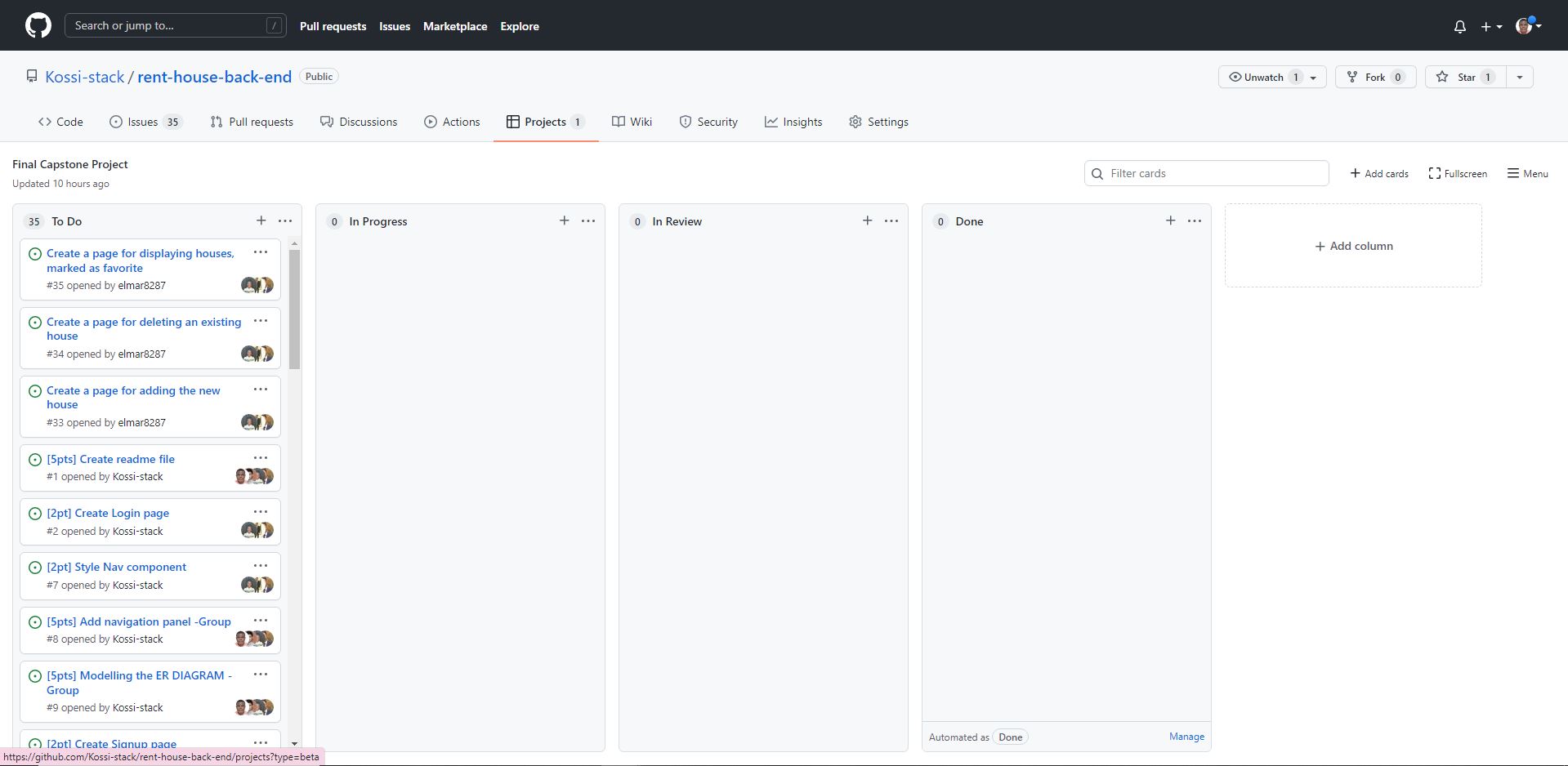Open card menu for Add navigation panel
The image size is (1568, 766).
point(261,621)
